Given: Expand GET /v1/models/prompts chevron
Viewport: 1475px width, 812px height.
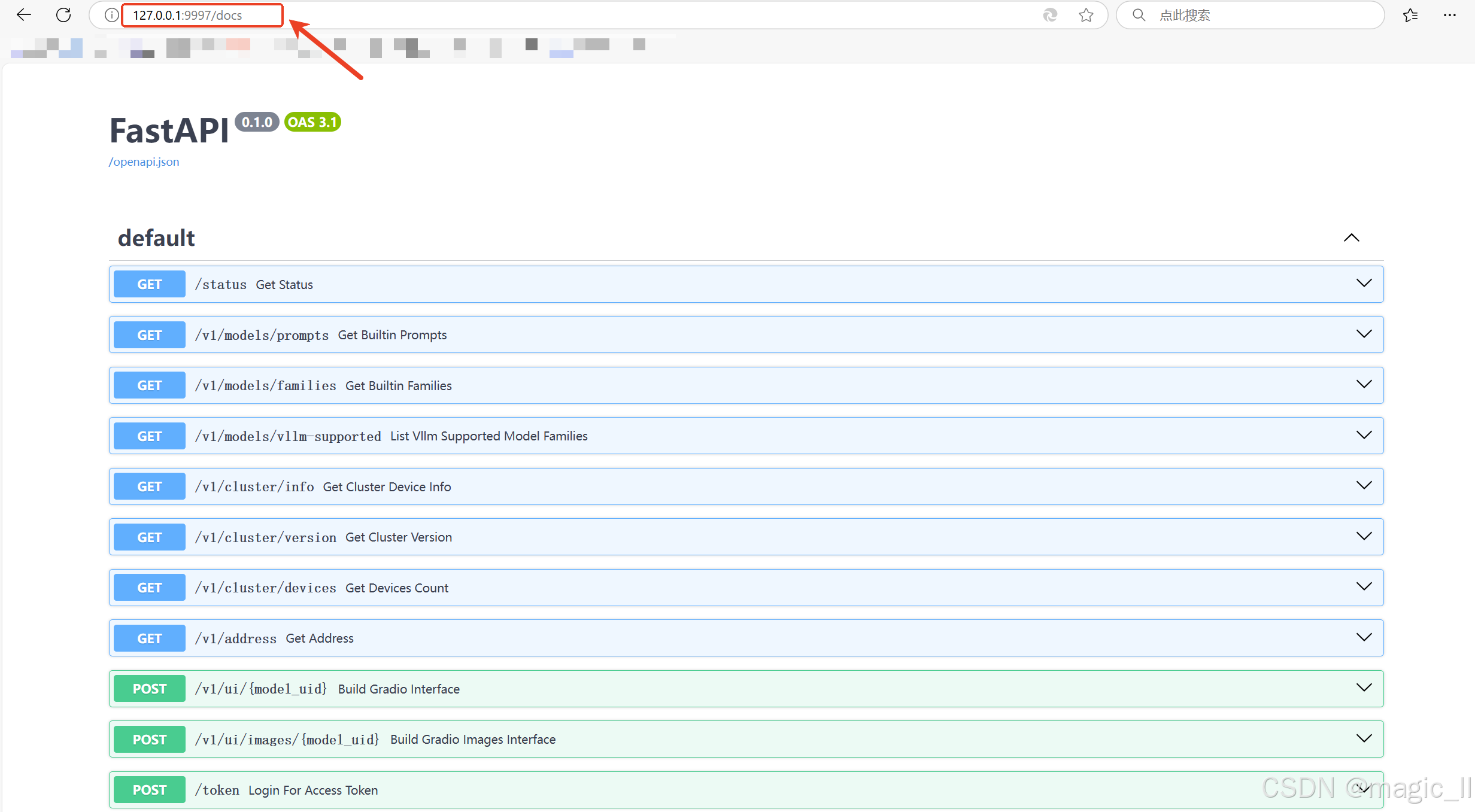Looking at the screenshot, I should pyautogui.click(x=1364, y=334).
